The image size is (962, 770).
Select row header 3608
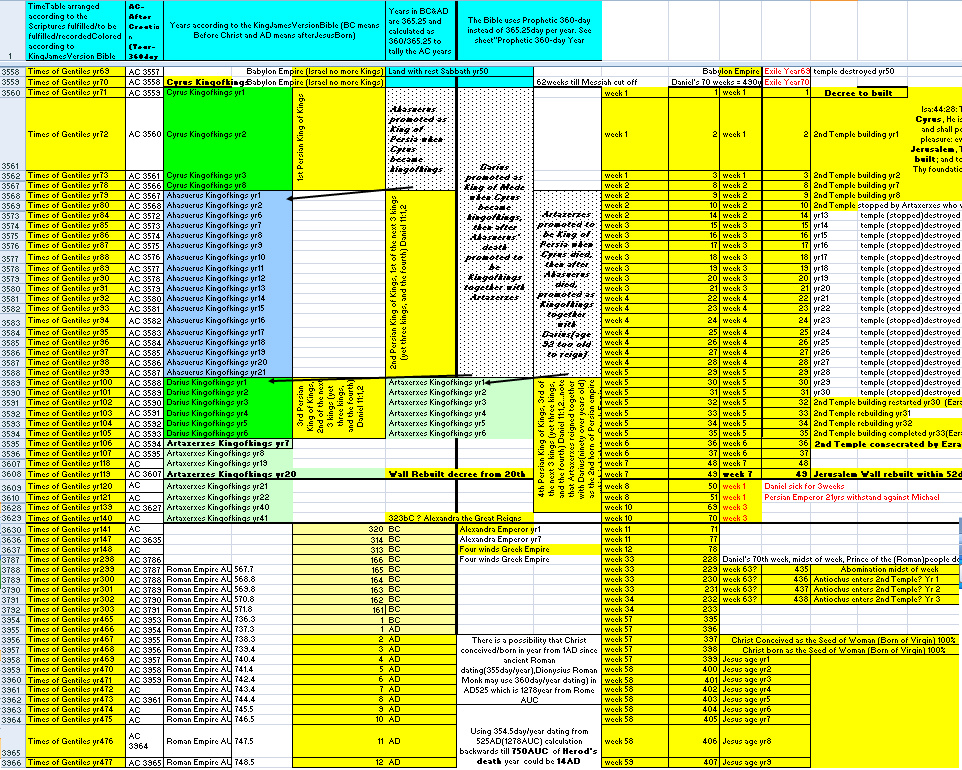pos(12,474)
